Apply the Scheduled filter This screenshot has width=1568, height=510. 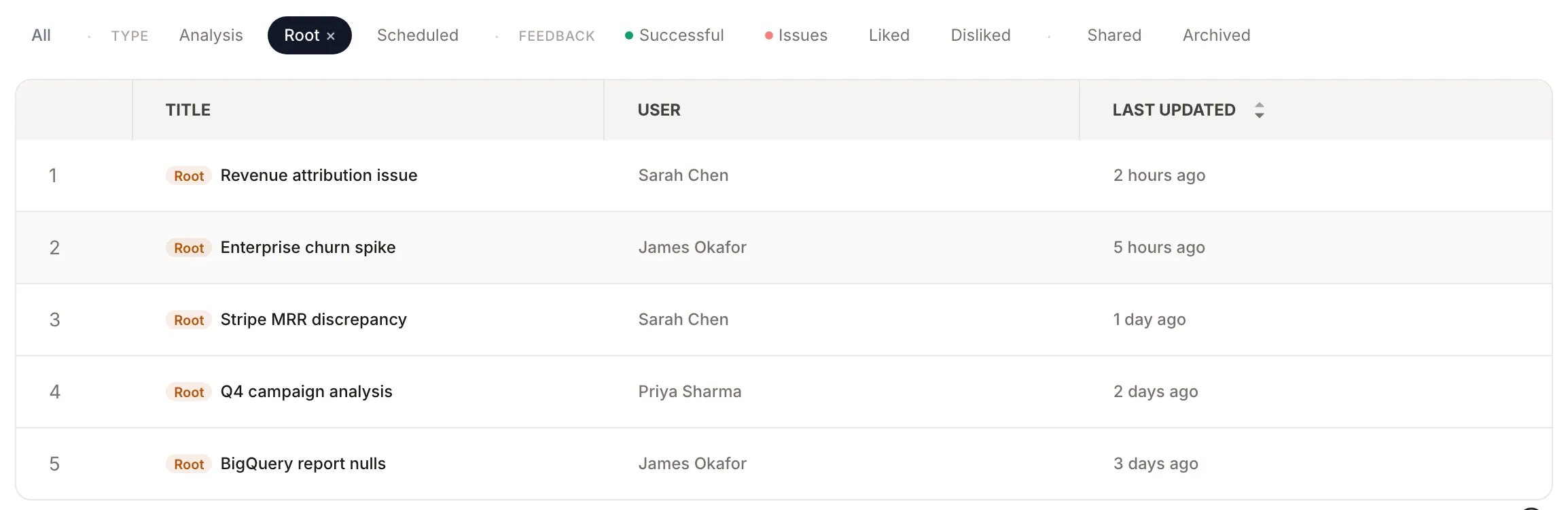418,35
